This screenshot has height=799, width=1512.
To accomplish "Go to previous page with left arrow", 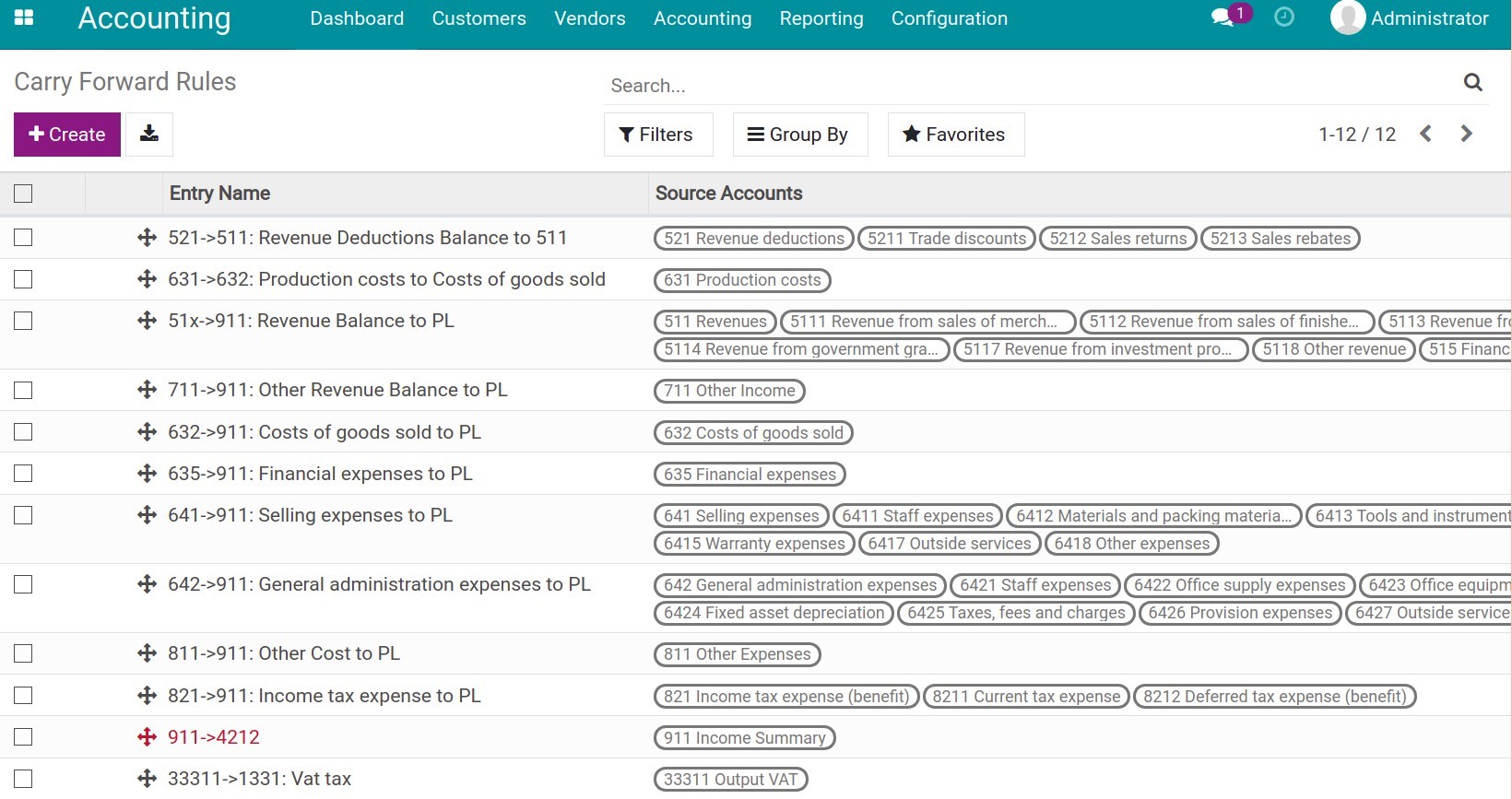I will coord(1425,135).
